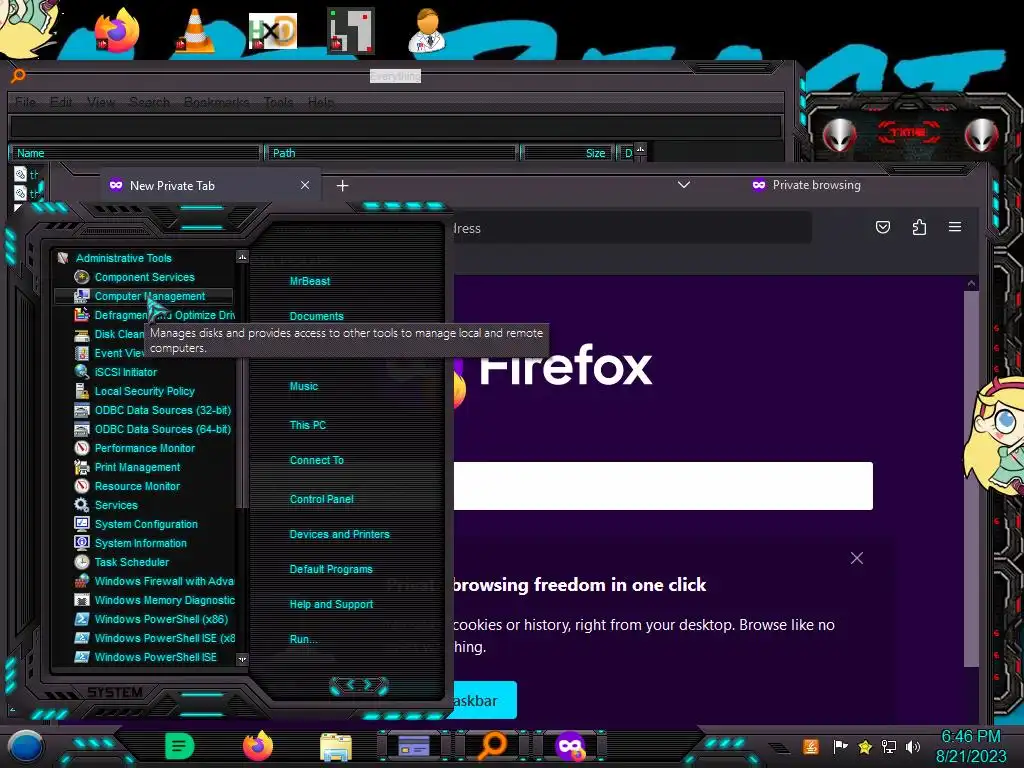Click the Firefox white search box
The width and height of the screenshot is (1024, 768).
click(663, 486)
